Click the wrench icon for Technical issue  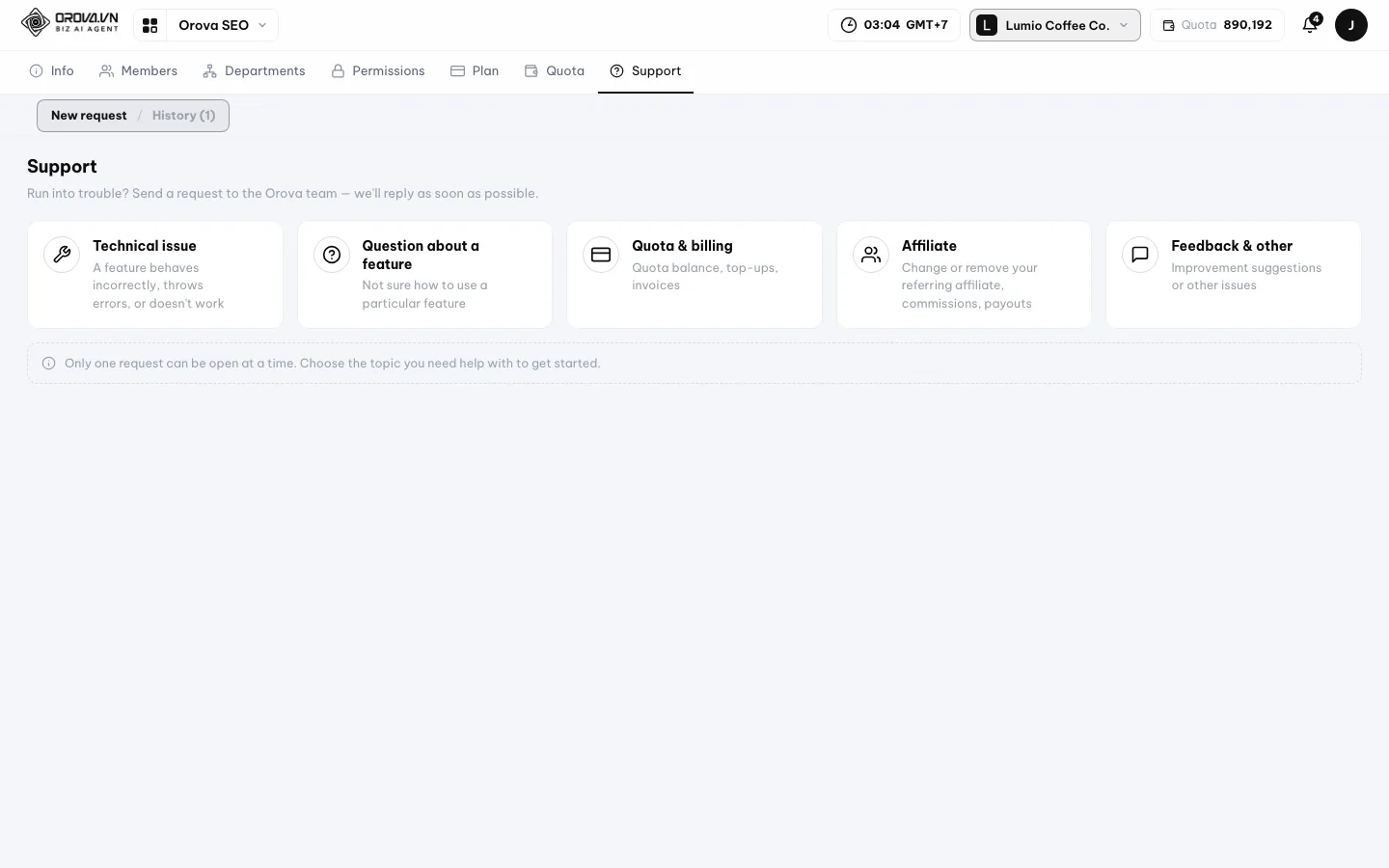62,255
